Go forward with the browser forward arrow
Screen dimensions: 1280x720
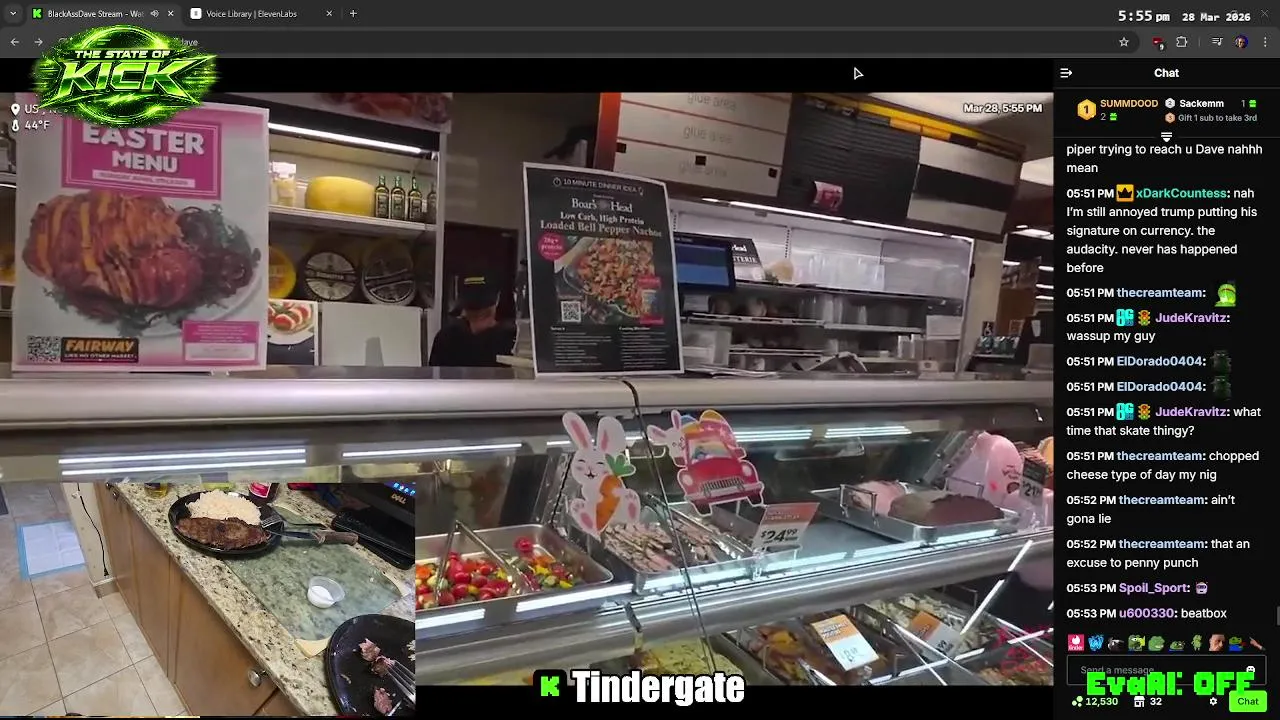(x=38, y=42)
